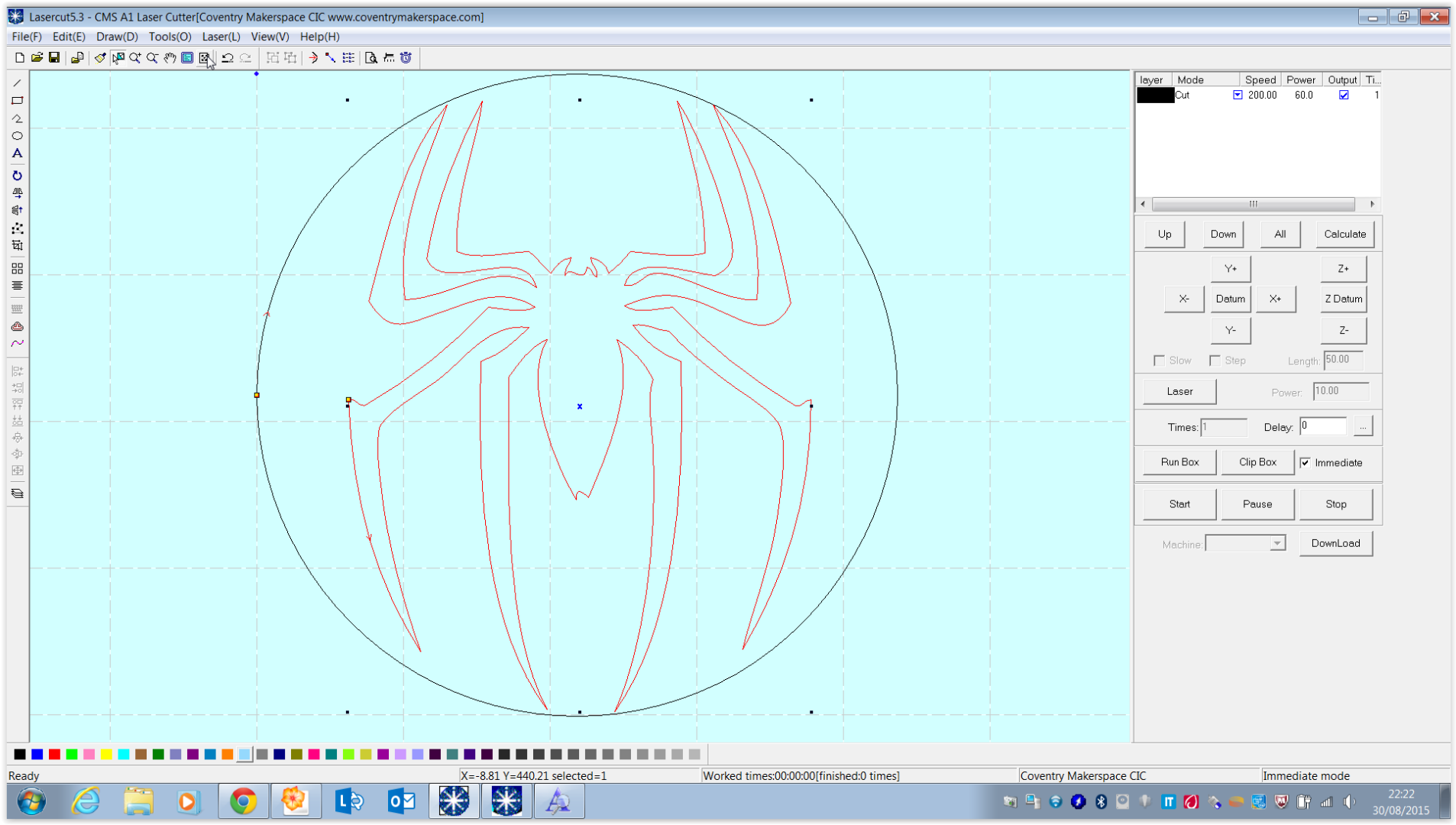Image resolution: width=1456 pixels, height=825 pixels.
Task: Click the Start button
Action: [1179, 504]
